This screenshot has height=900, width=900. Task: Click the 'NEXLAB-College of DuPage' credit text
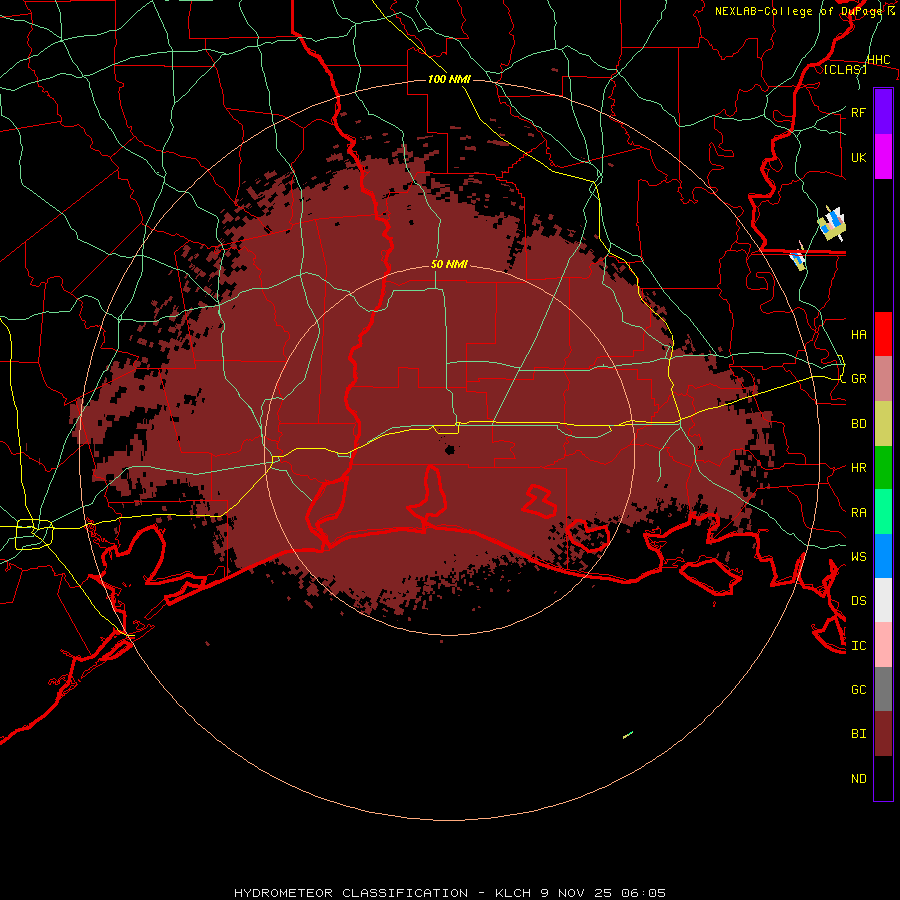tap(798, 11)
